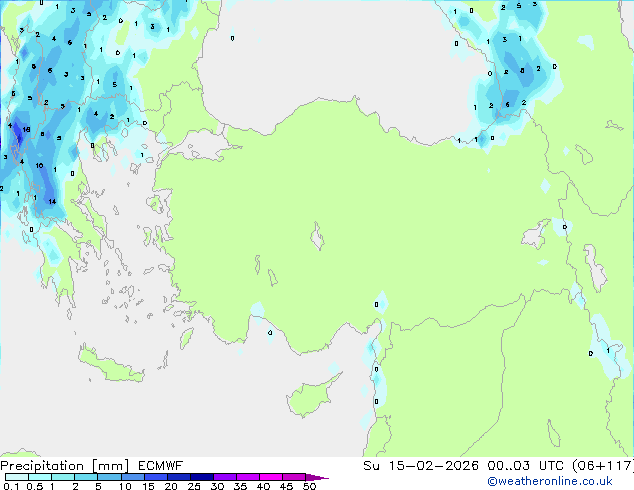This screenshot has width=634, height=490.
Task: Click the island of Cyprus on map
Action: coord(309,398)
